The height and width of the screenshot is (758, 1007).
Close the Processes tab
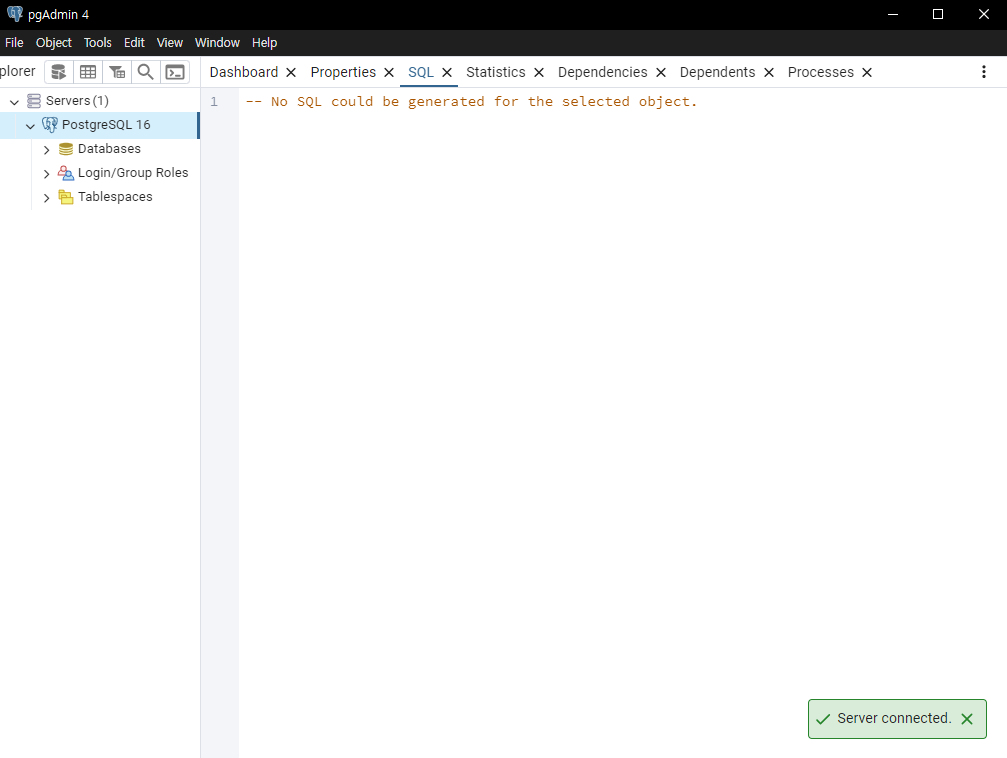coord(867,73)
